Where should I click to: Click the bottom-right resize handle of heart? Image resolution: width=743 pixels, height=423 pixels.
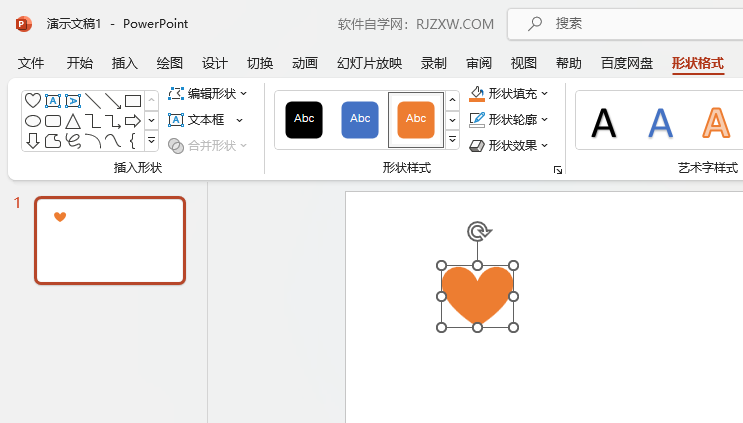tap(513, 327)
